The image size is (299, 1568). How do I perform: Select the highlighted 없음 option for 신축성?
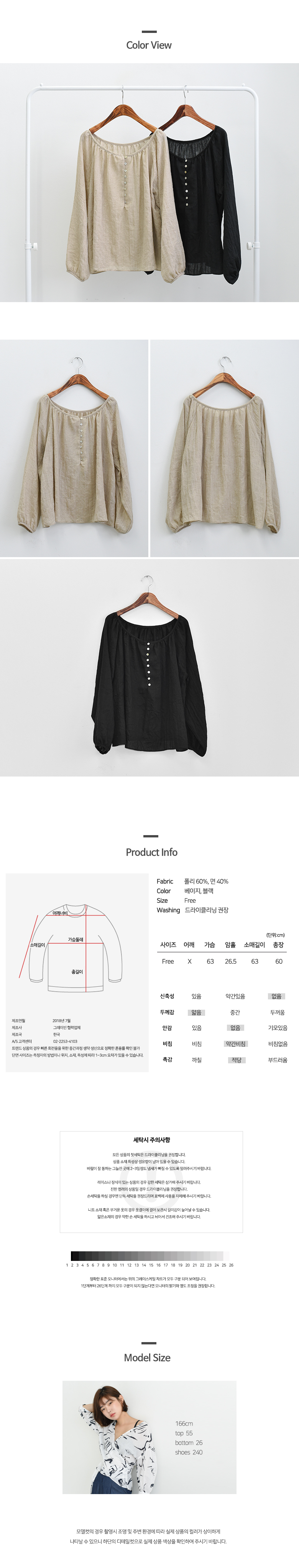pos(276,996)
